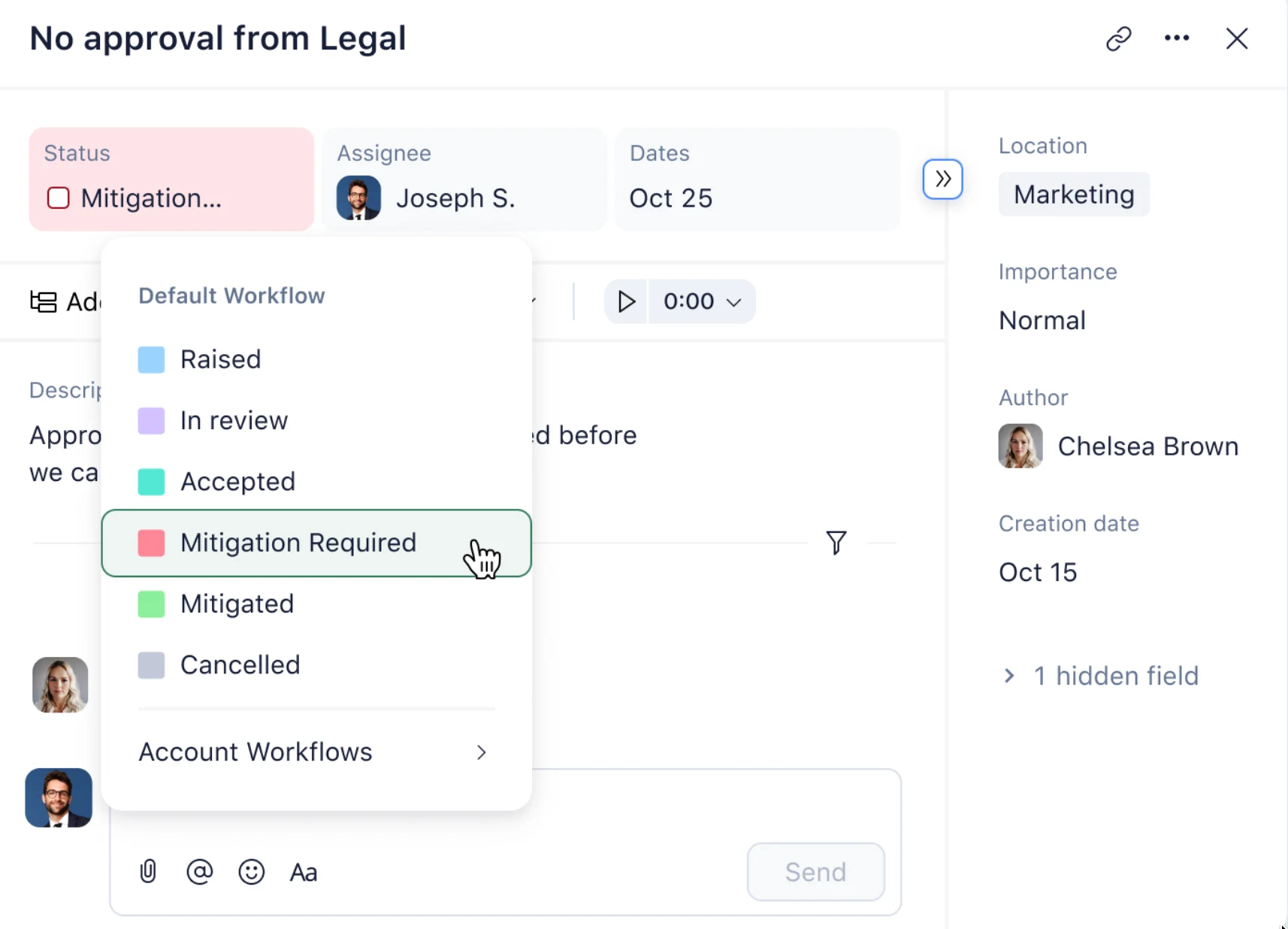Screen dimensions: 1288x929
Task: Open text formatting with the Aa icon
Action: (303, 872)
